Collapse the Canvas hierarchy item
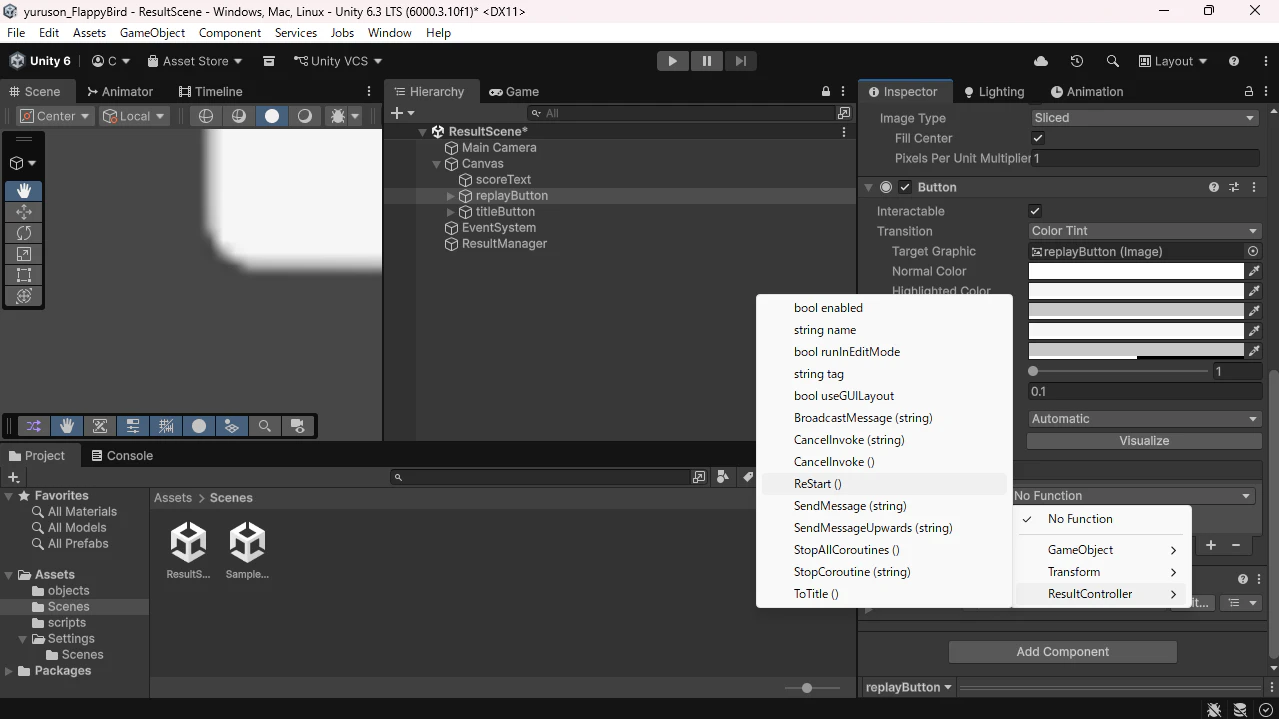1279x719 pixels. click(x=436, y=164)
